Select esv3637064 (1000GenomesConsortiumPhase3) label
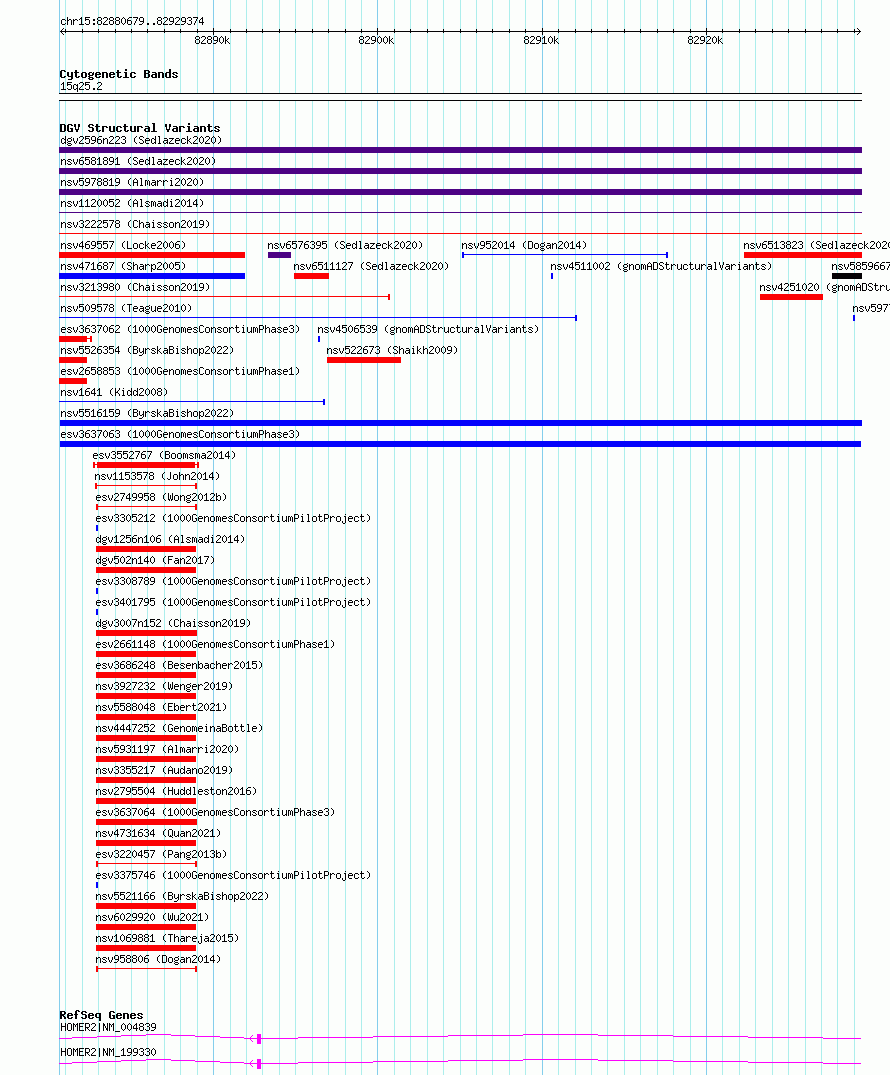This screenshot has width=890, height=1075. [x=215, y=813]
